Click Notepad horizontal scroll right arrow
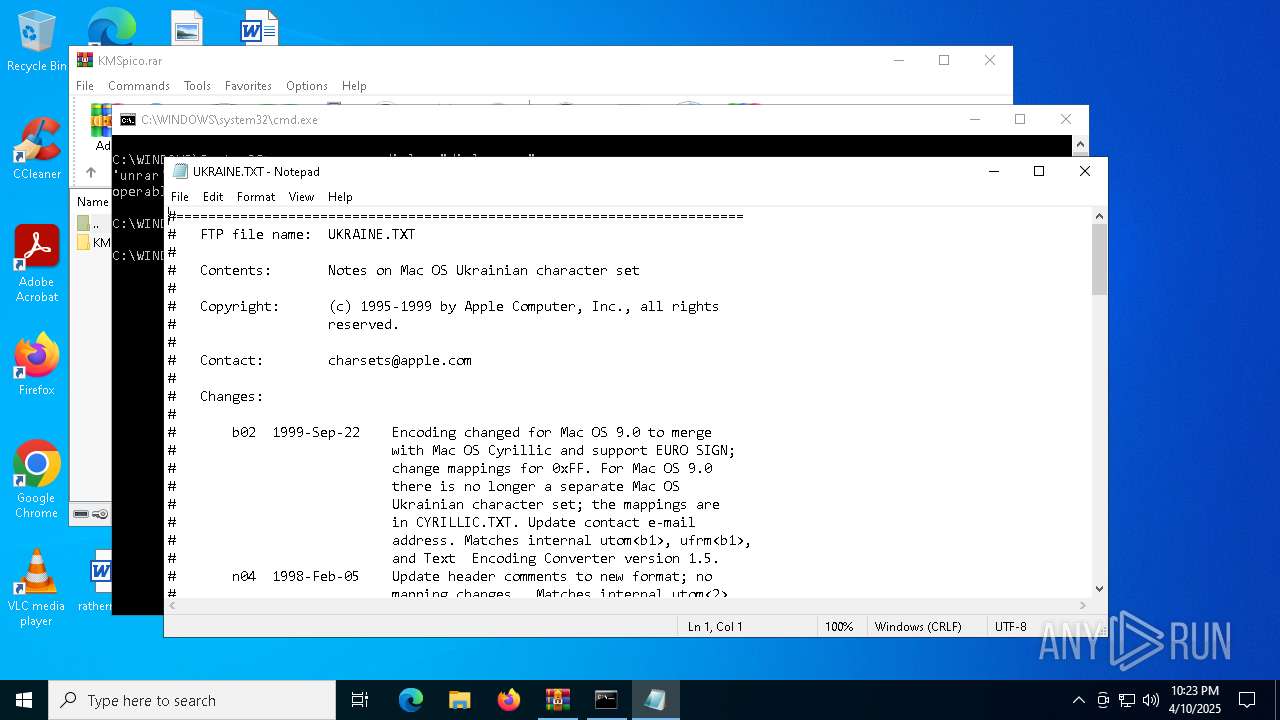Viewport: 1280px width, 720px height. point(1082,605)
